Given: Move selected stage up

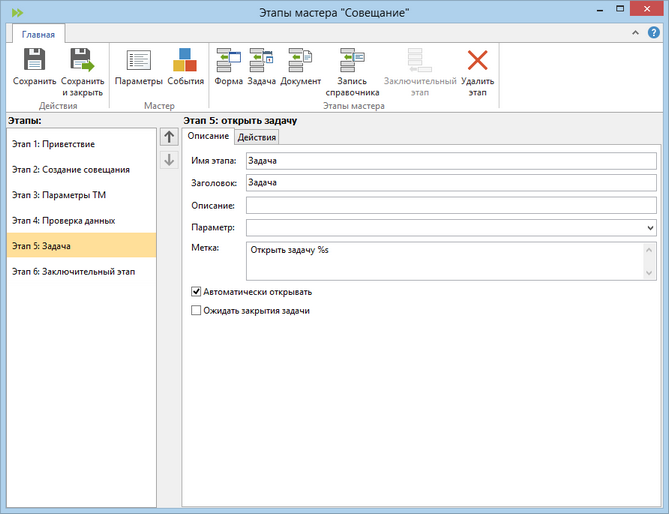Looking at the screenshot, I should [x=170, y=138].
